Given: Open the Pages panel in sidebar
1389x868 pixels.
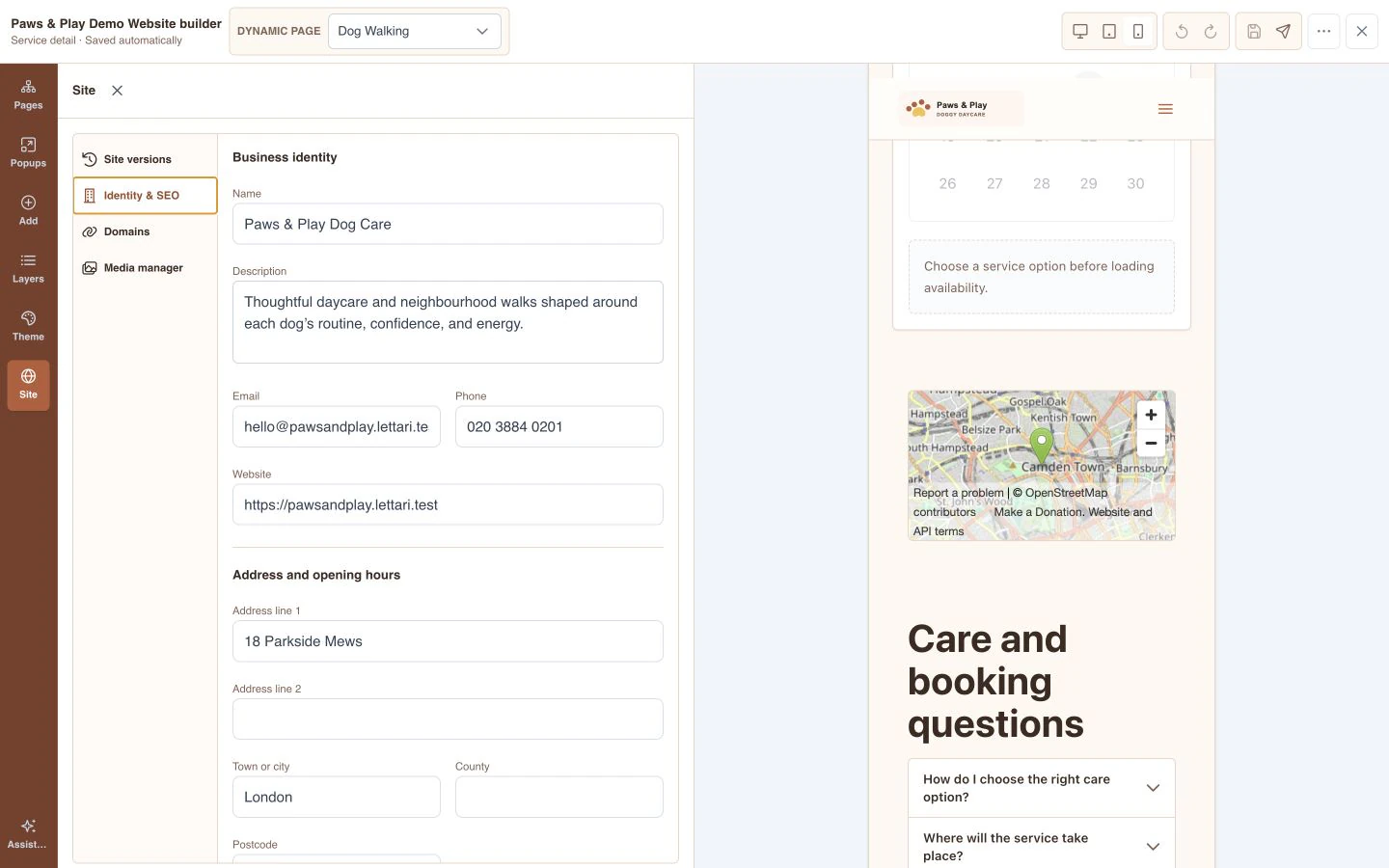Looking at the screenshot, I should (28, 95).
